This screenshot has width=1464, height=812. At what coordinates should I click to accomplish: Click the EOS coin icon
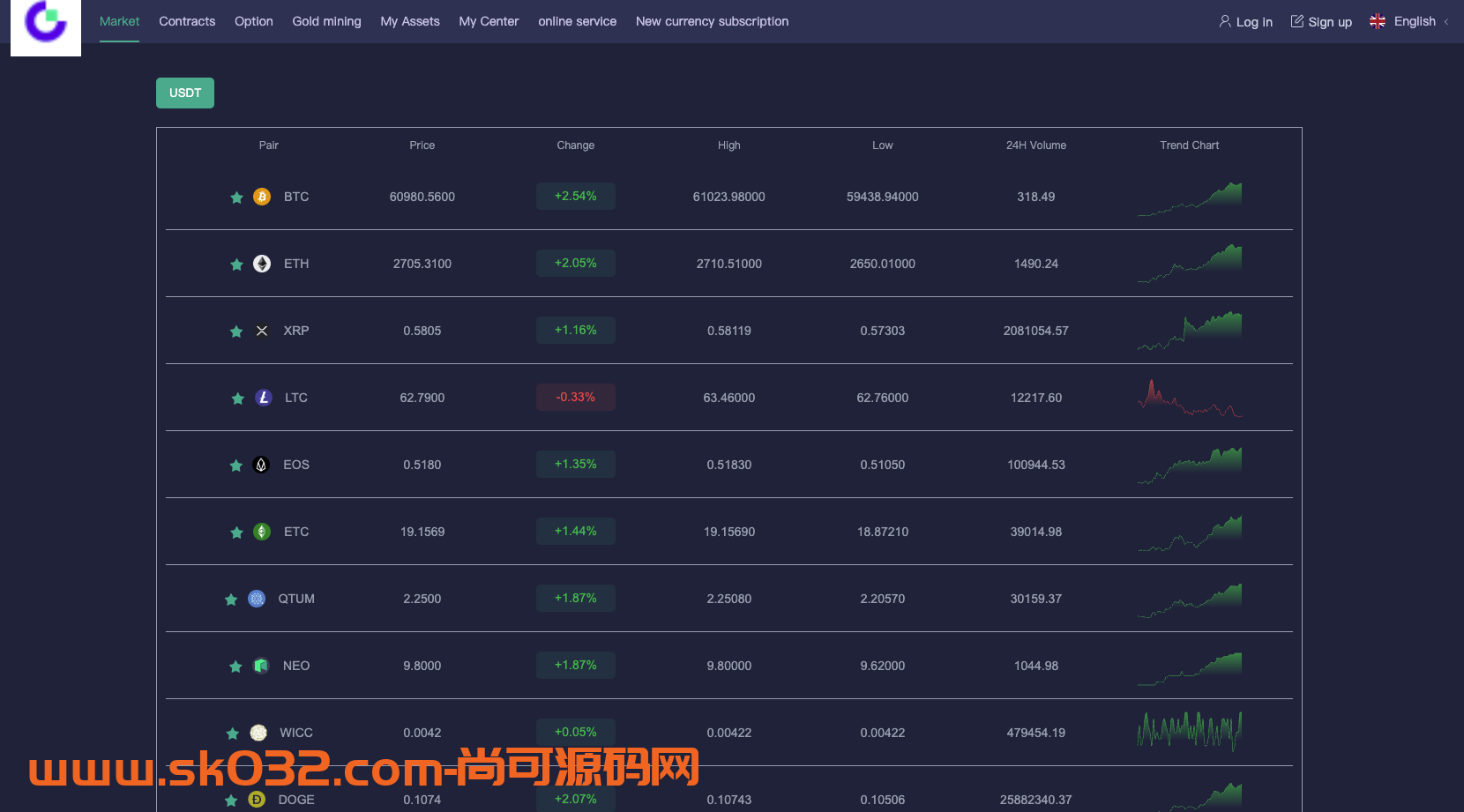(261, 465)
